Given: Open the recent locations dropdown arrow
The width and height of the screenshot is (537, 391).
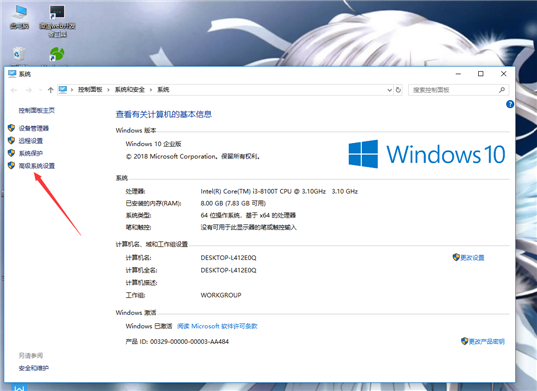Looking at the screenshot, I should click(40, 90).
